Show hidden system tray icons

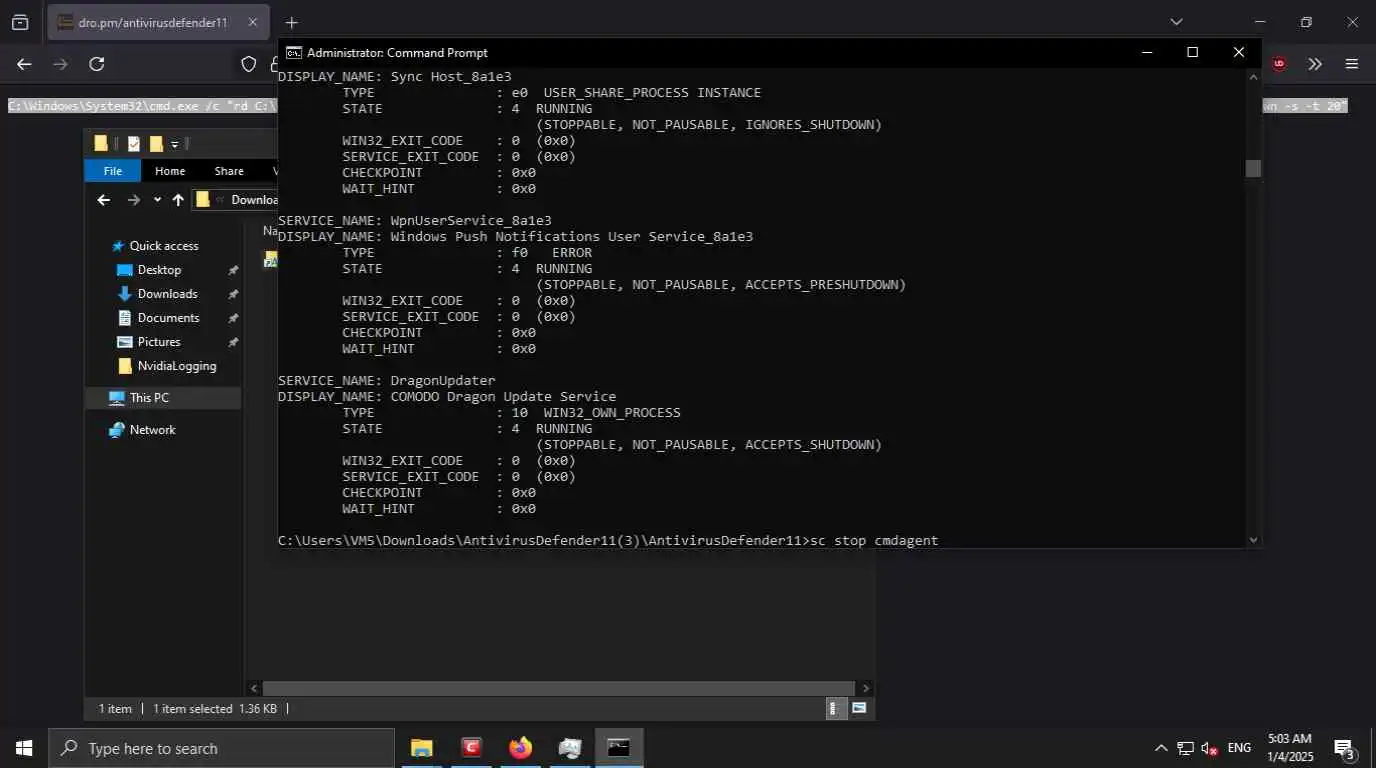[x=1161, y=748]
